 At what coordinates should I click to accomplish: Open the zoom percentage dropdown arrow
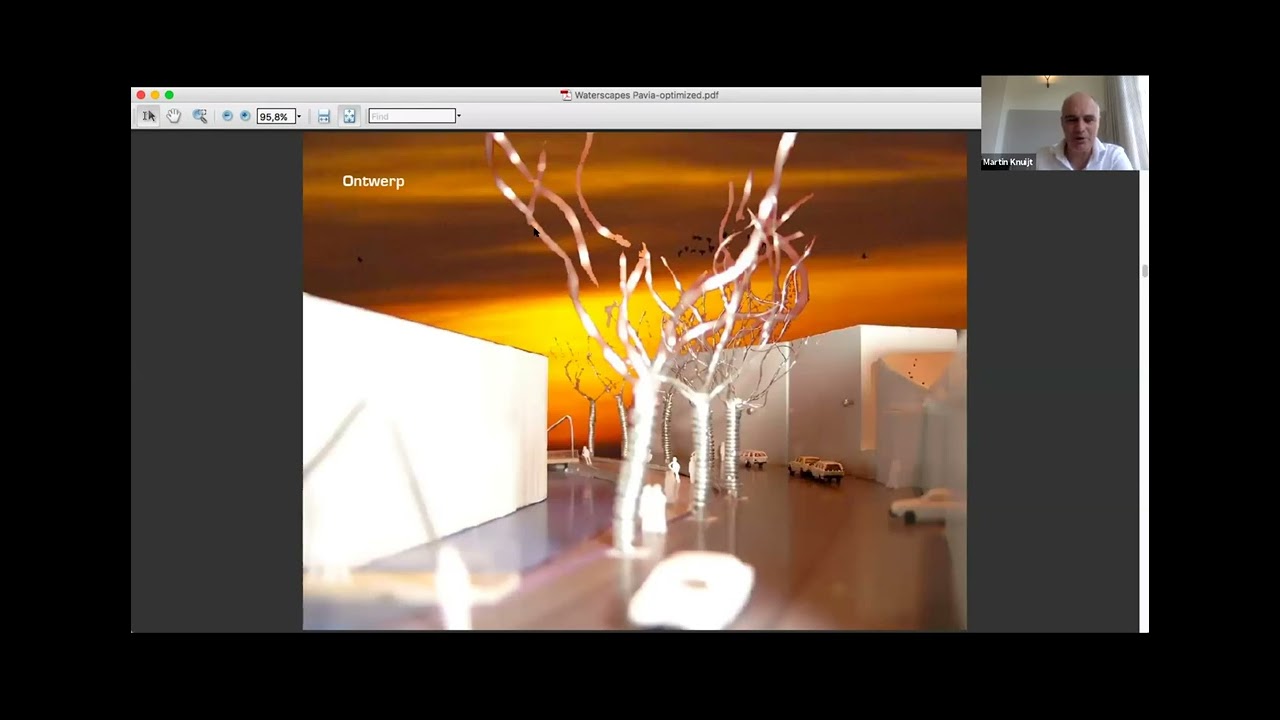click(x=298, y=117)
